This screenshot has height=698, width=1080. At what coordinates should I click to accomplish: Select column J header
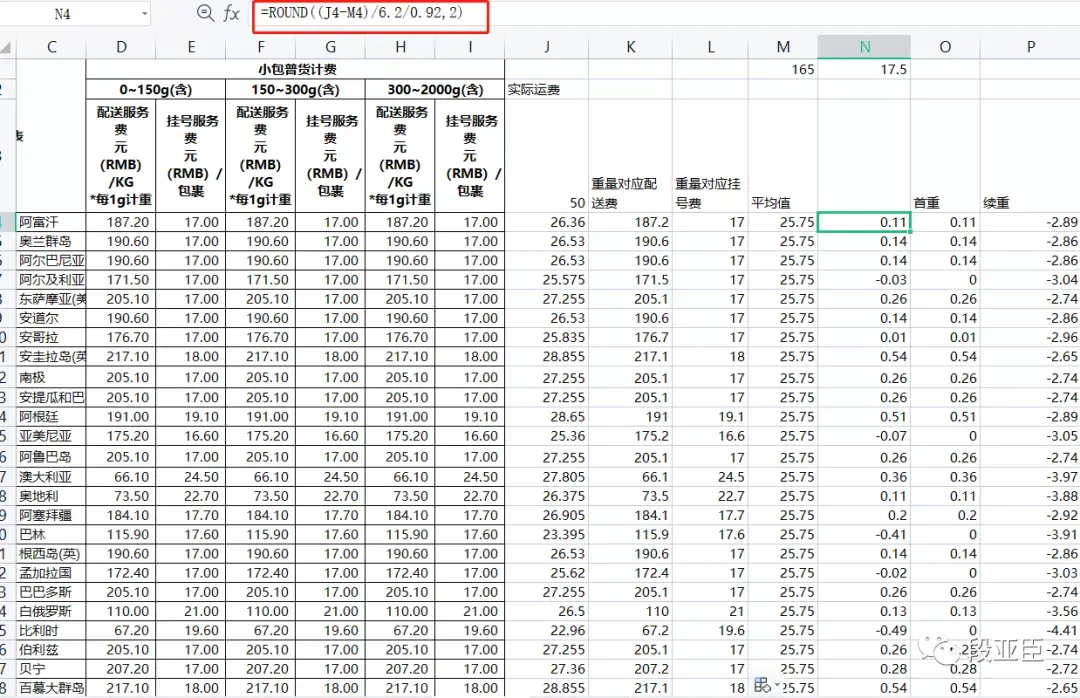[547, 47]
